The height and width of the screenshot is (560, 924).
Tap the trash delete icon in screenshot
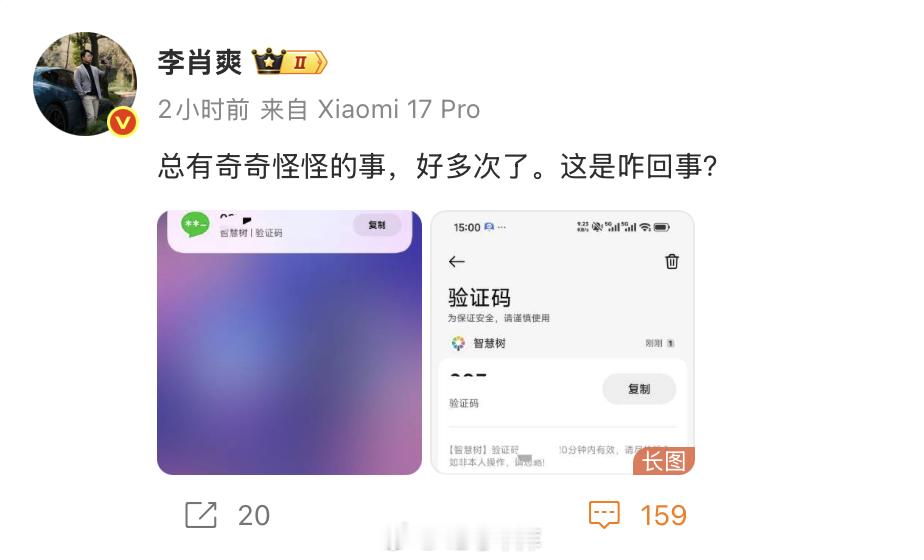tap(672, 261)
